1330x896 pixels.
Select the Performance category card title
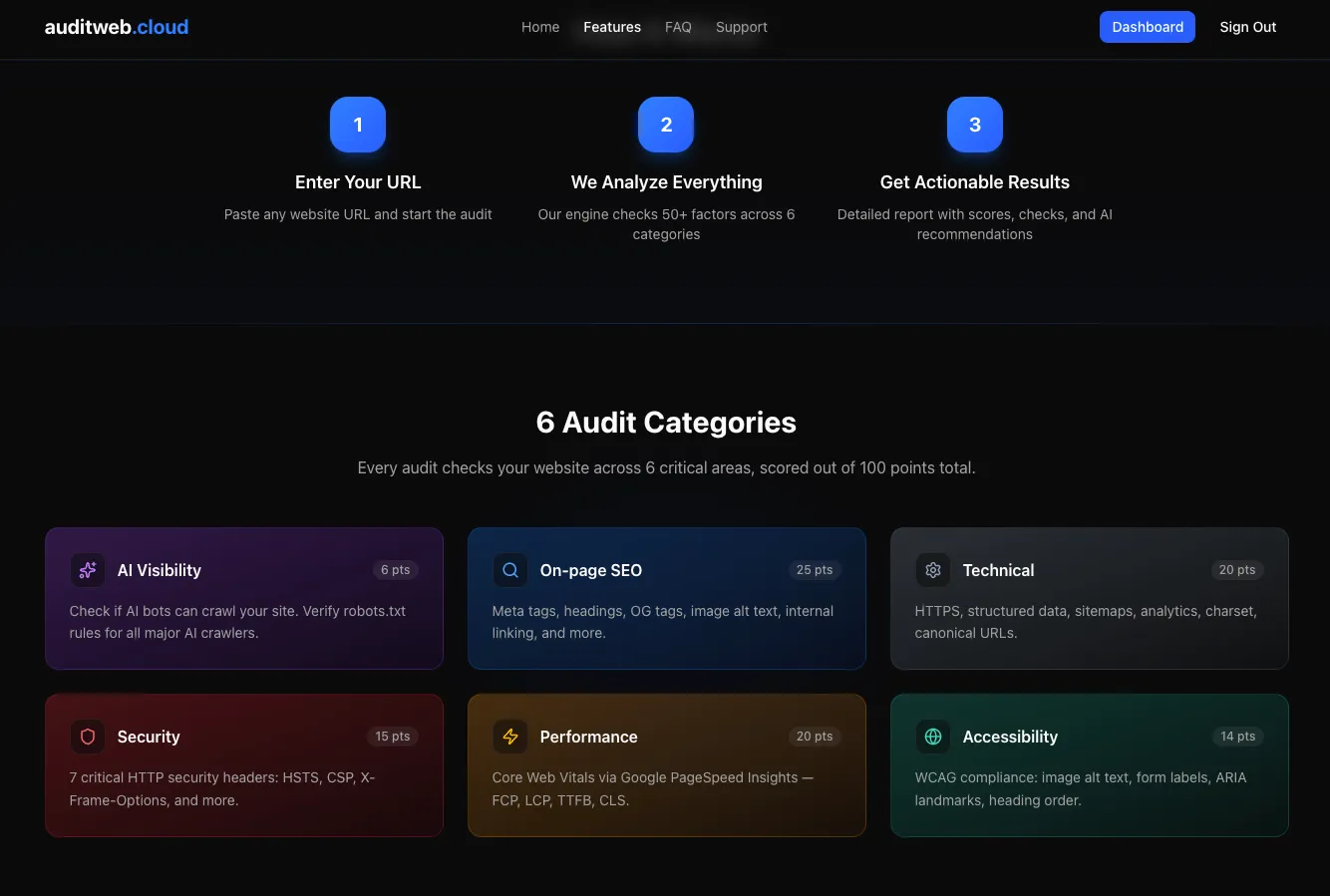pyautogui.click(x=588, y=737)
